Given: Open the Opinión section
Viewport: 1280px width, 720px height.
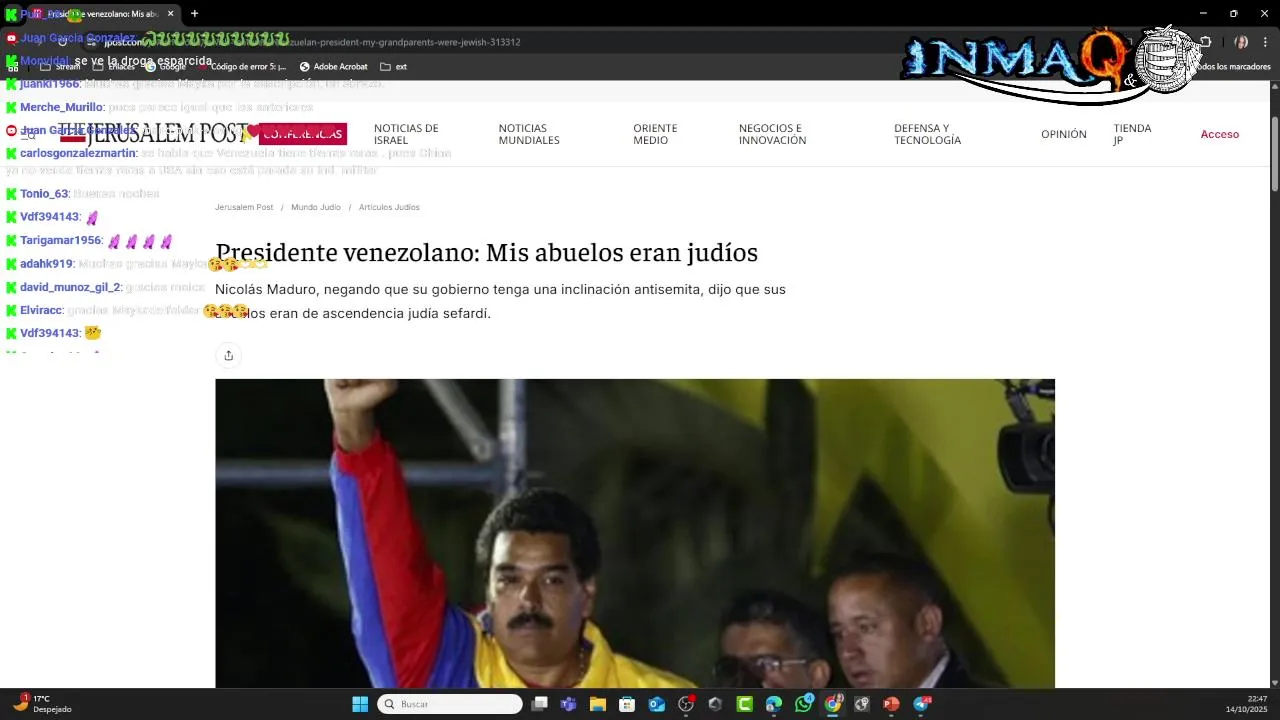Looking at the screenshot, I should 1063,134.
